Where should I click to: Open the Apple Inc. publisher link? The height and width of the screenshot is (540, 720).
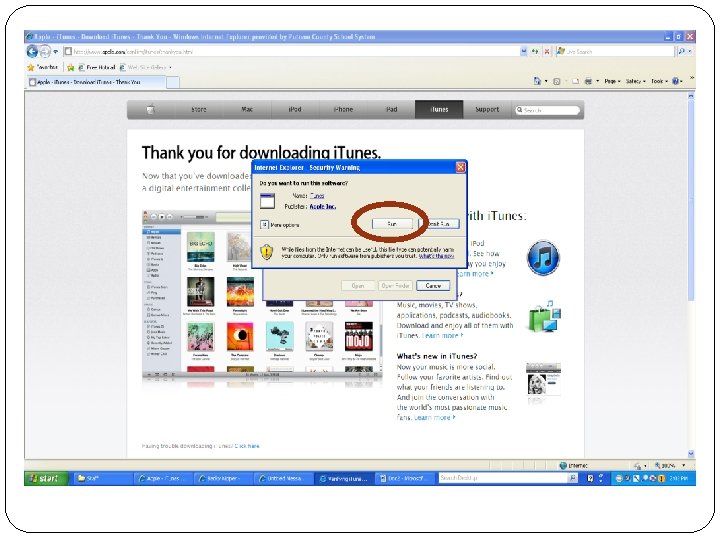[322, 207]
